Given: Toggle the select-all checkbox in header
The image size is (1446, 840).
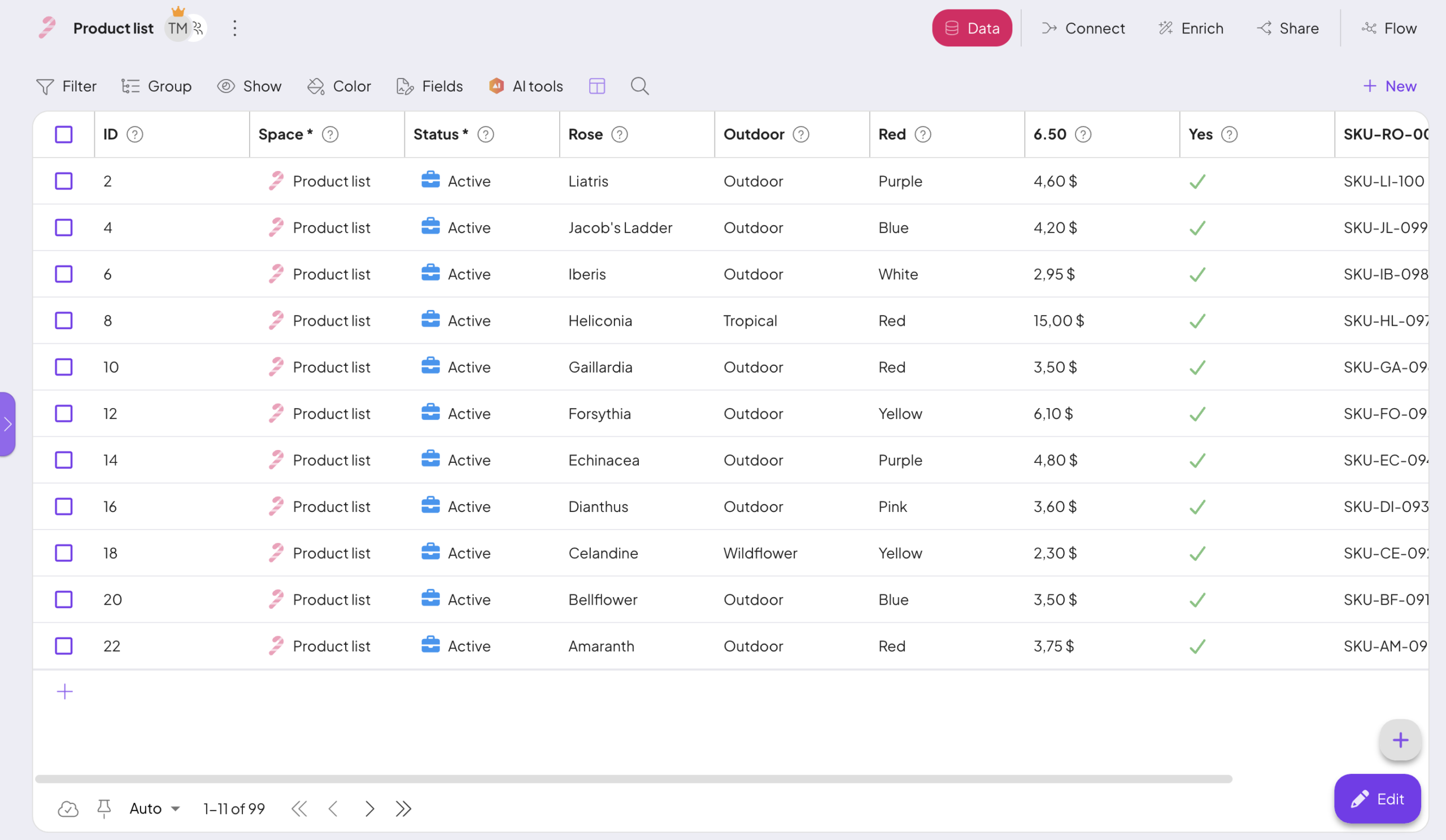Looking at the screenshot, I should [64, 134].
